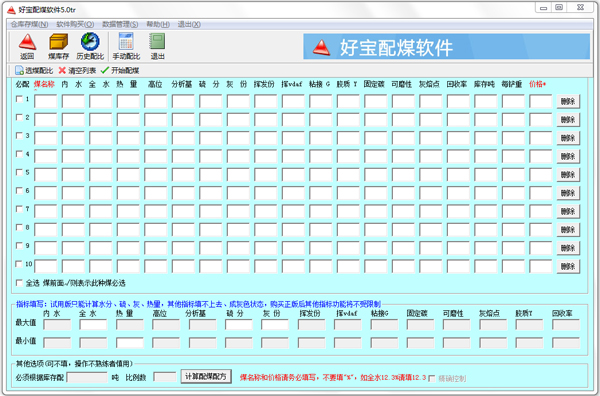Open 软件购买(O) menu
The image size is (600, 396).
click(75, 24)
